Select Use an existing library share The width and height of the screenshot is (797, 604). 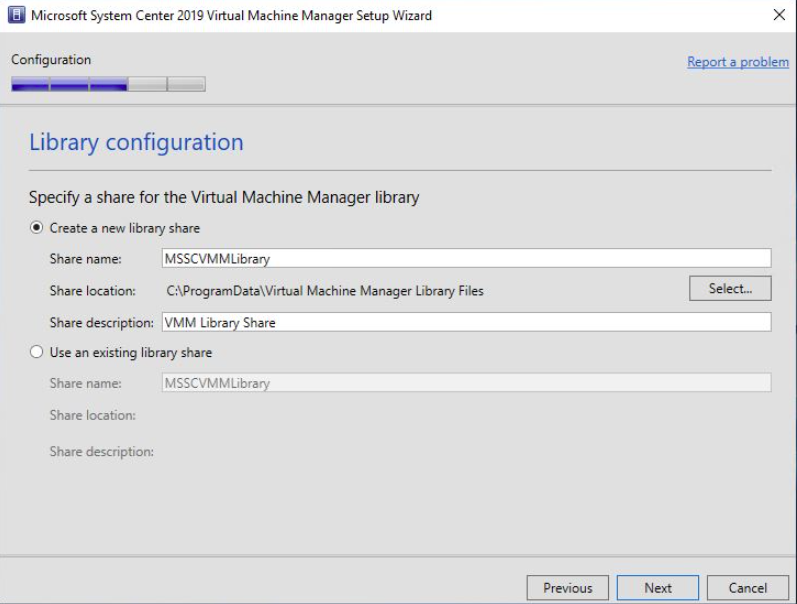pos(37,352)
